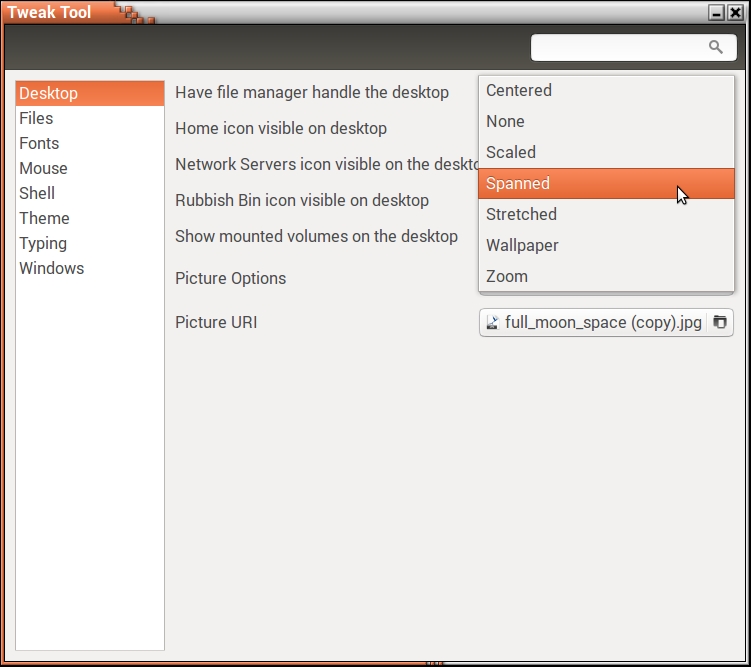Minimize the Tweak Tool window
Image resolution: width=751 pixels, height=667 pixels.
coord(716,12)
